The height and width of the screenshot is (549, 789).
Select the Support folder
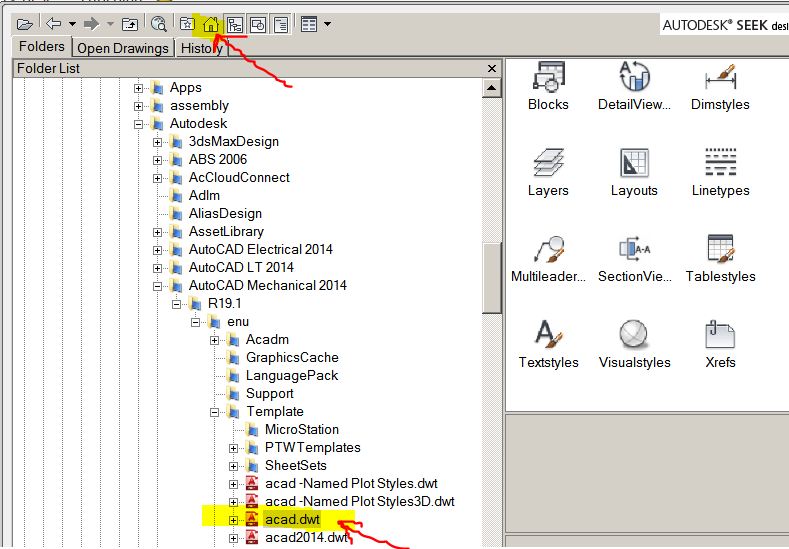[270, 394]
